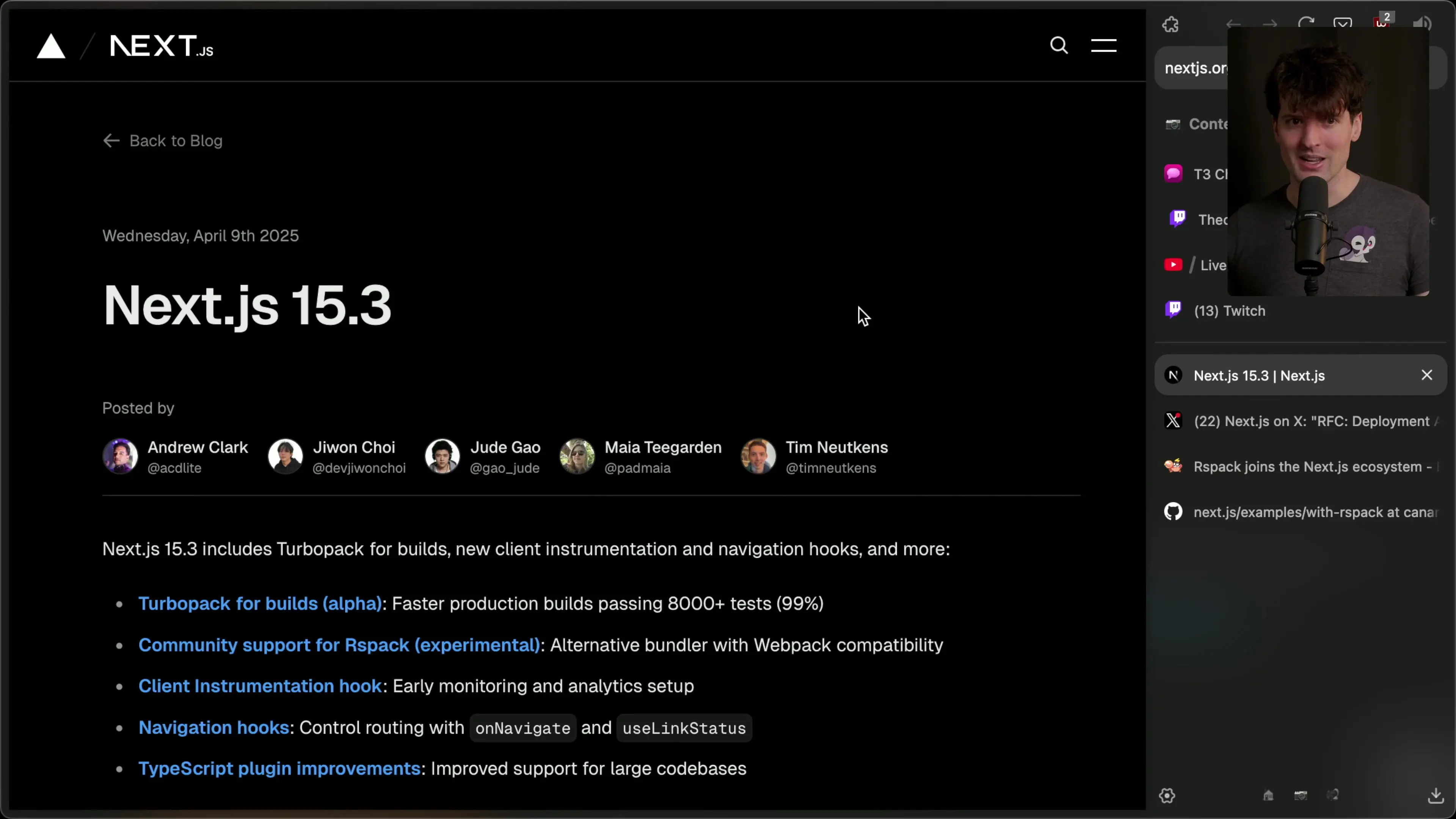The width and height of the screenshot is (1456, 819).
Task: Go back via Back to Blog
Action: pyautogui.click(x=163, y=141)
